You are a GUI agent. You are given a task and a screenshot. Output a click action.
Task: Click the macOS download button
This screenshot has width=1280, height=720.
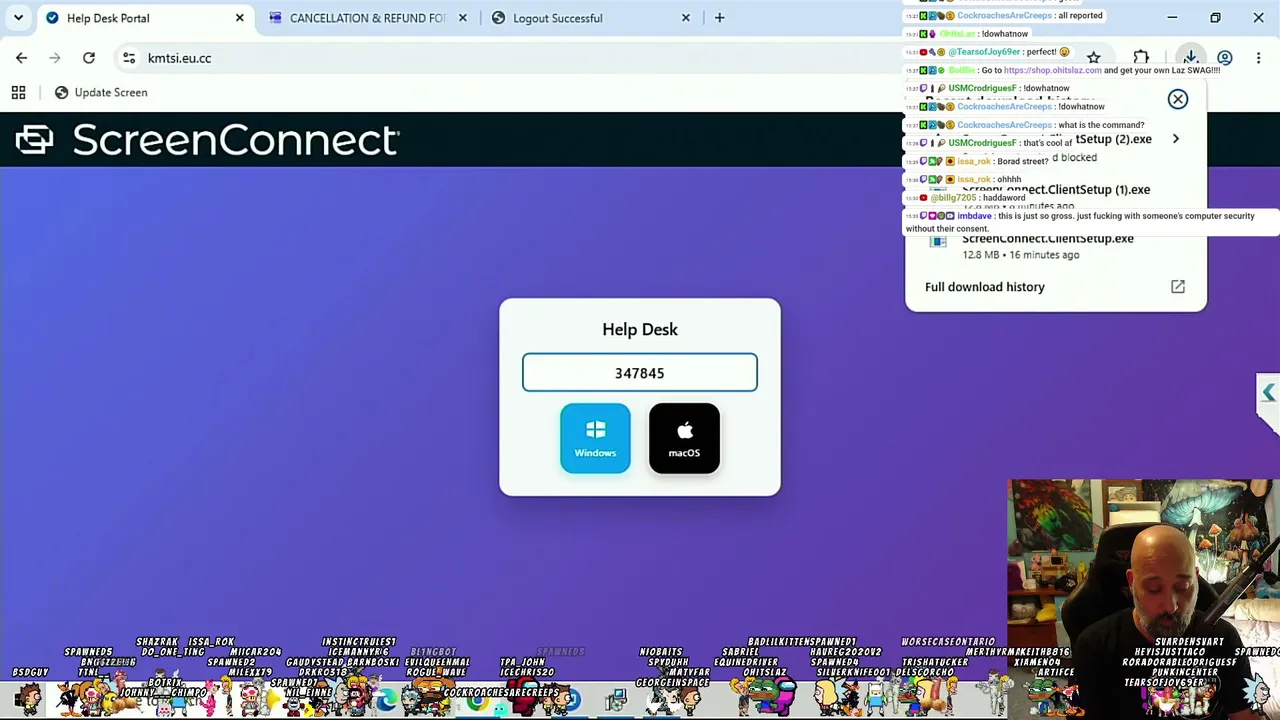click(x=684, y=438)
